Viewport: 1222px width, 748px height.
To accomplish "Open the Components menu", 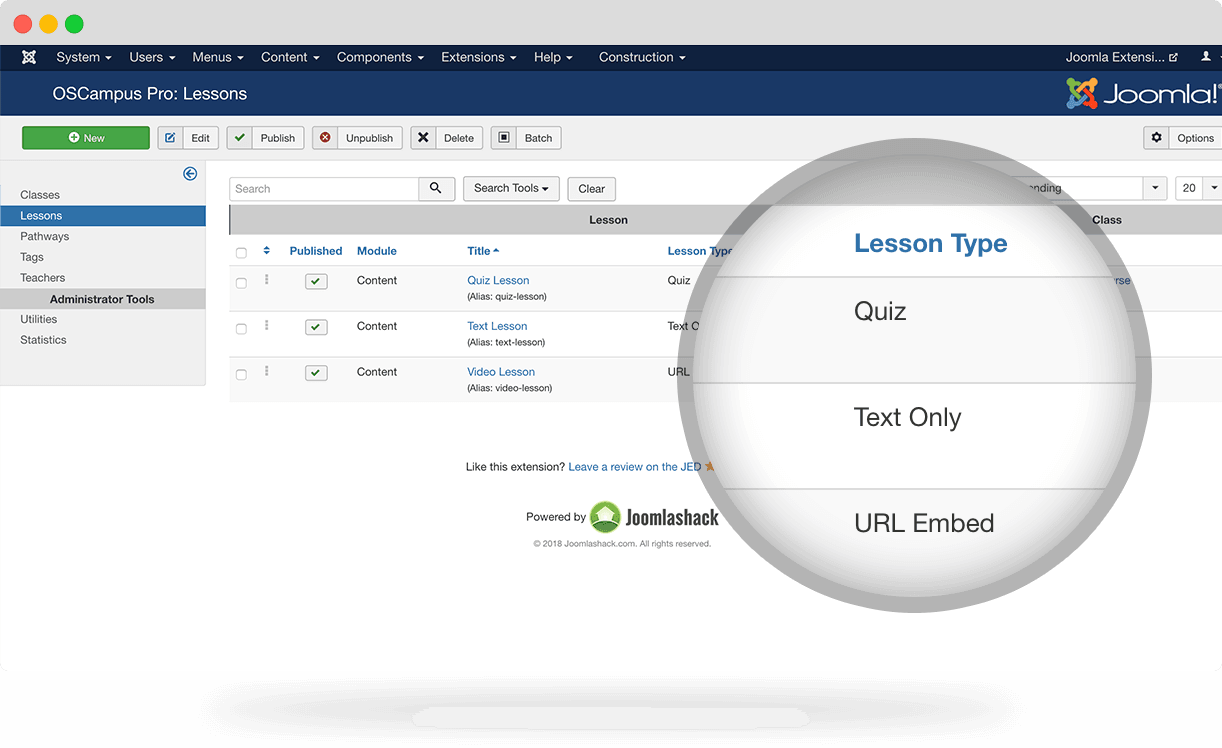I will (380, 57).
